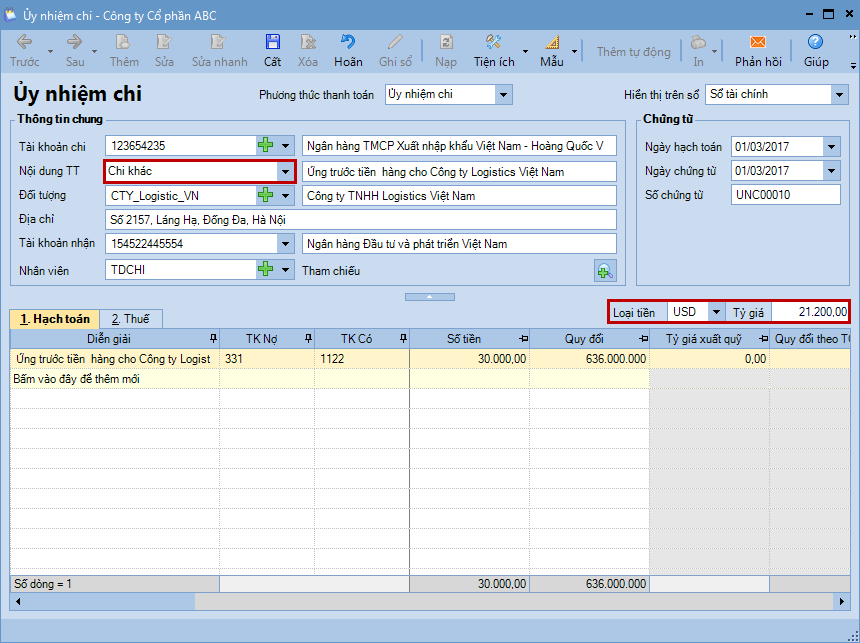
Task: Go to previous voucher with Trước
Action: [25, 50]
